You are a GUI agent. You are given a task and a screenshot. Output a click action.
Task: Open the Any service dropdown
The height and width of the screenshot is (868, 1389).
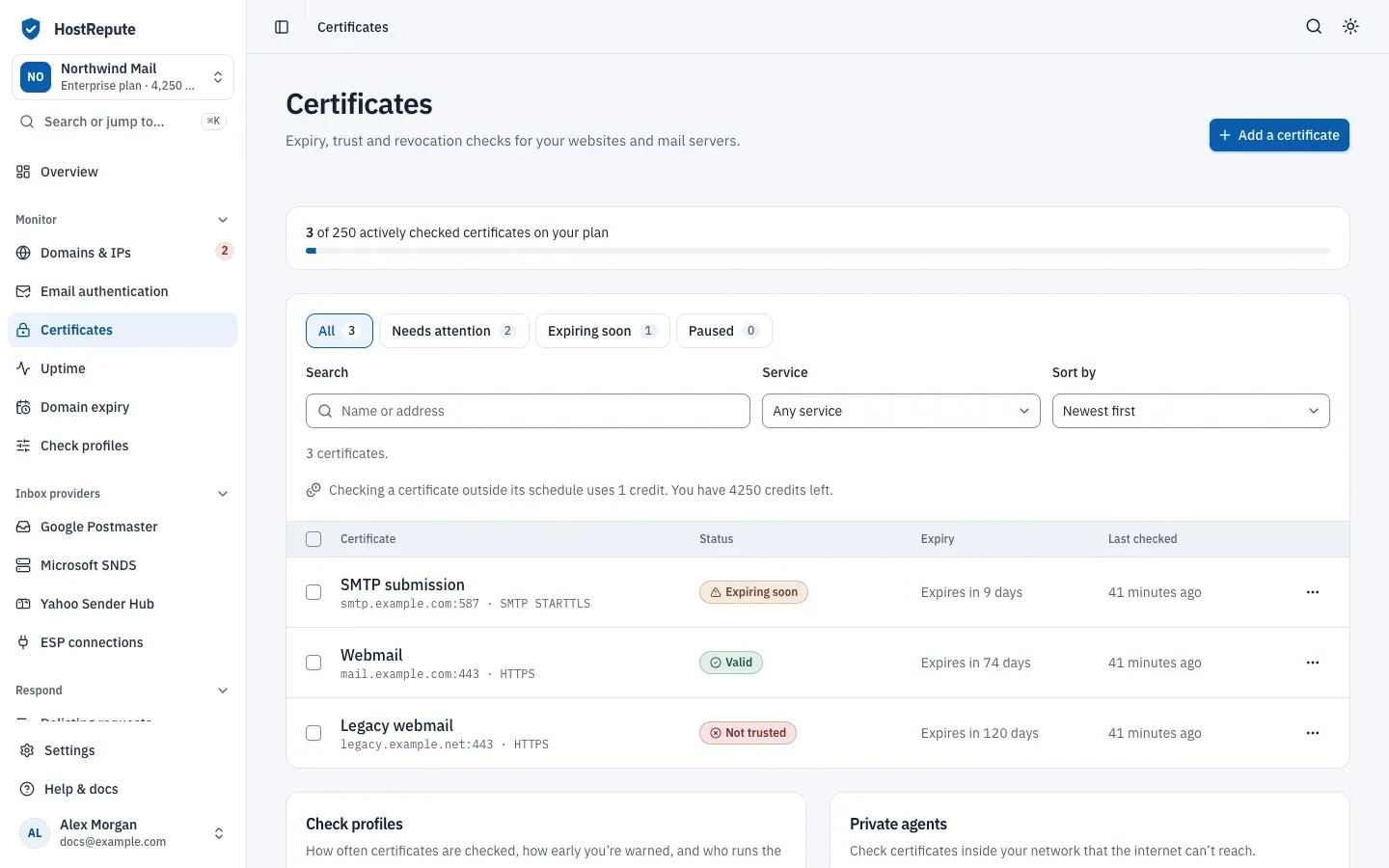point(901,411)
